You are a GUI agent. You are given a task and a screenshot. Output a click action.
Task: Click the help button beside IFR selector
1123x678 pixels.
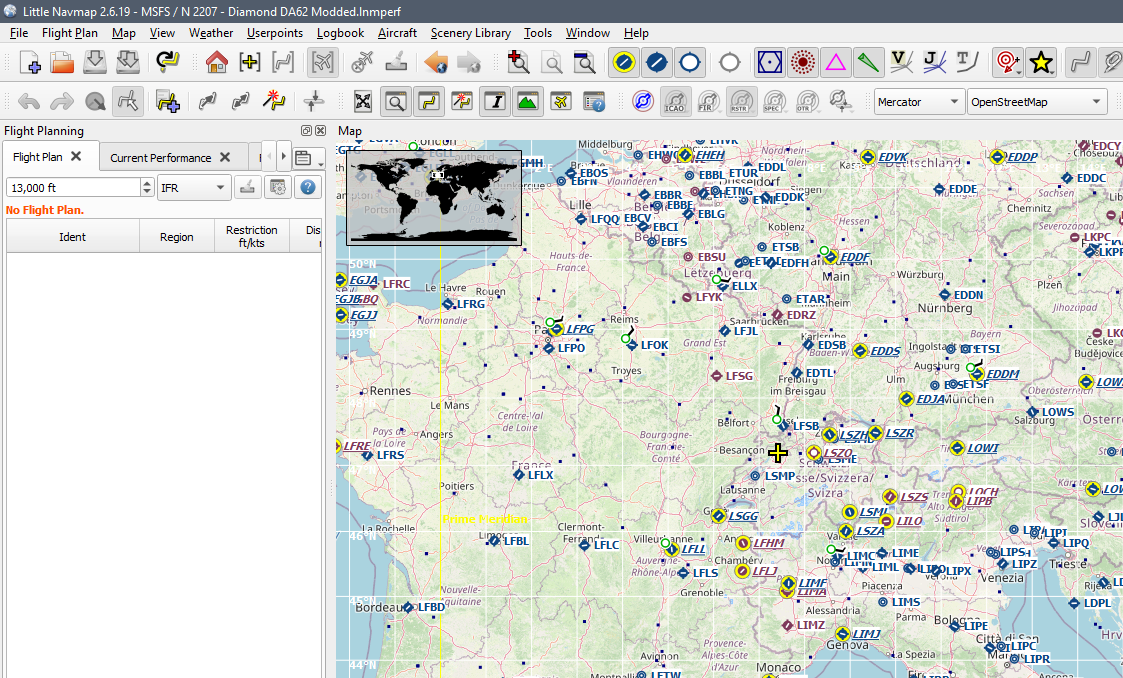pos(308,188)
